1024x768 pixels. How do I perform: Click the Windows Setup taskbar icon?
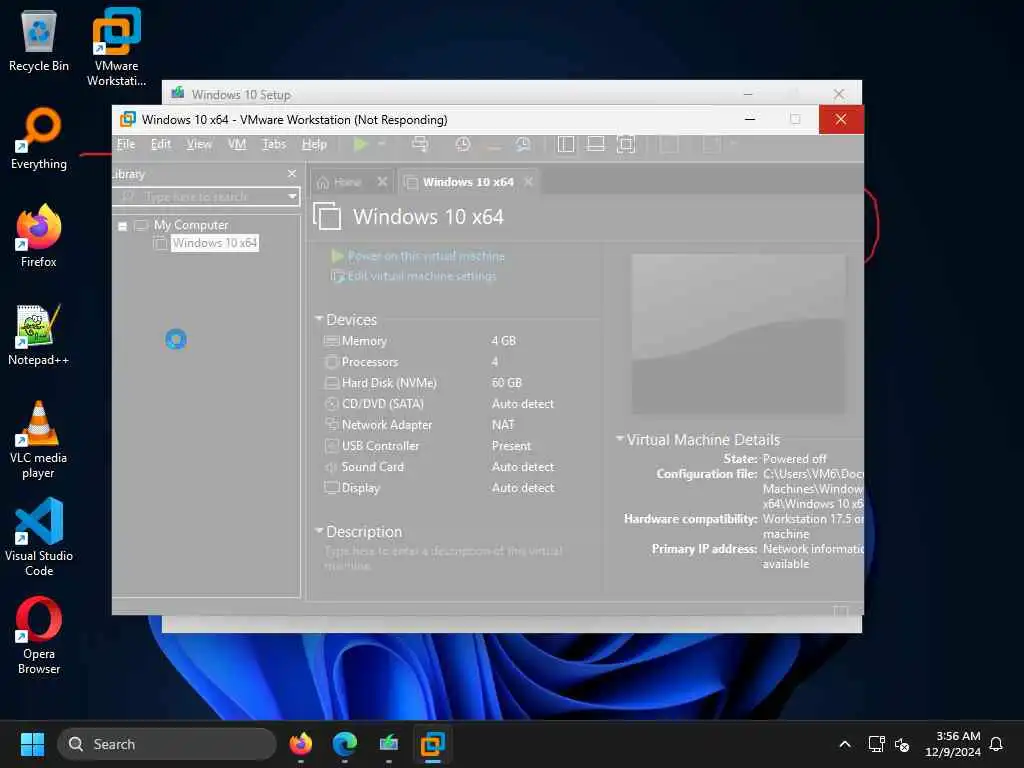389,744
